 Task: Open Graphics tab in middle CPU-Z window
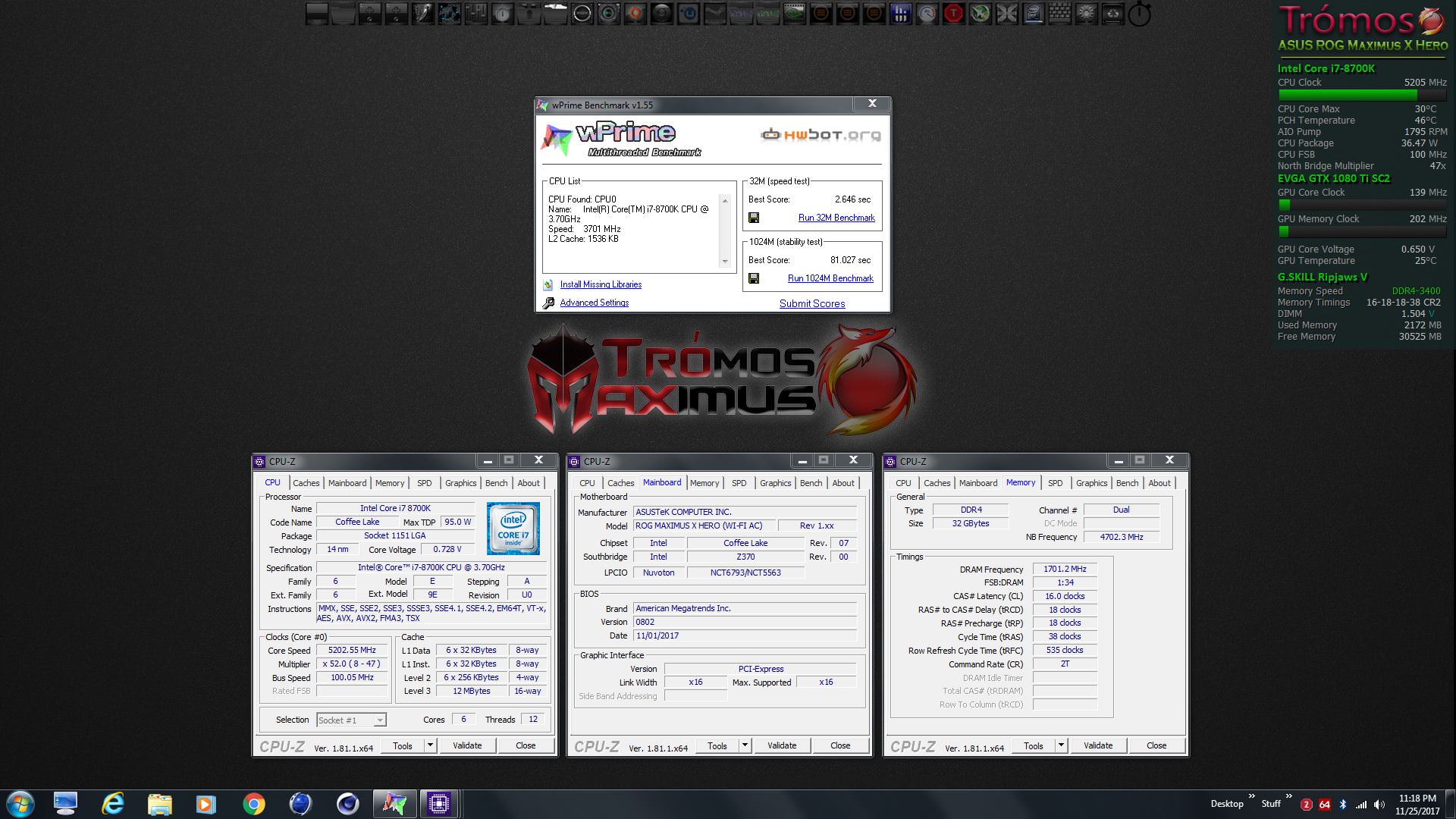(775, 483)
